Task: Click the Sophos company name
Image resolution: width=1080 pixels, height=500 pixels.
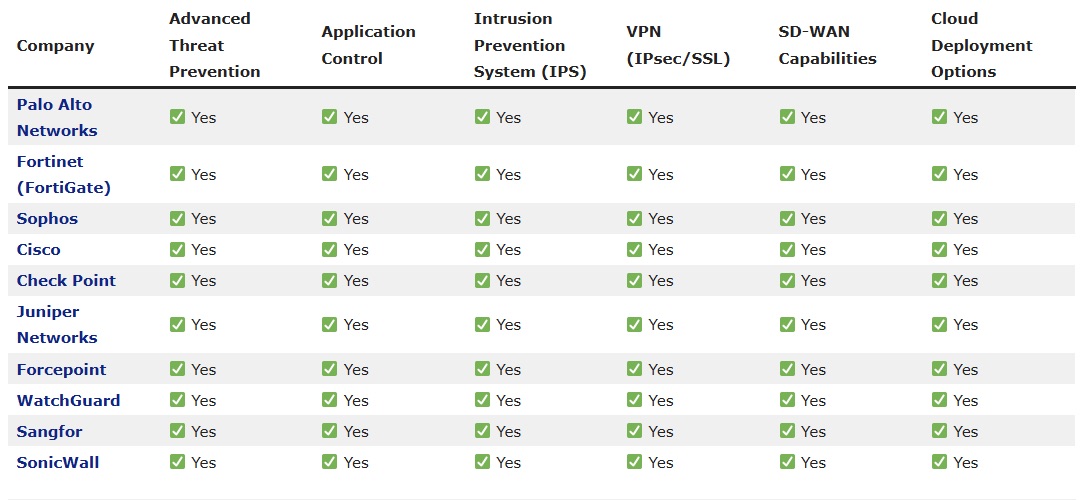Action: (47, 219)
